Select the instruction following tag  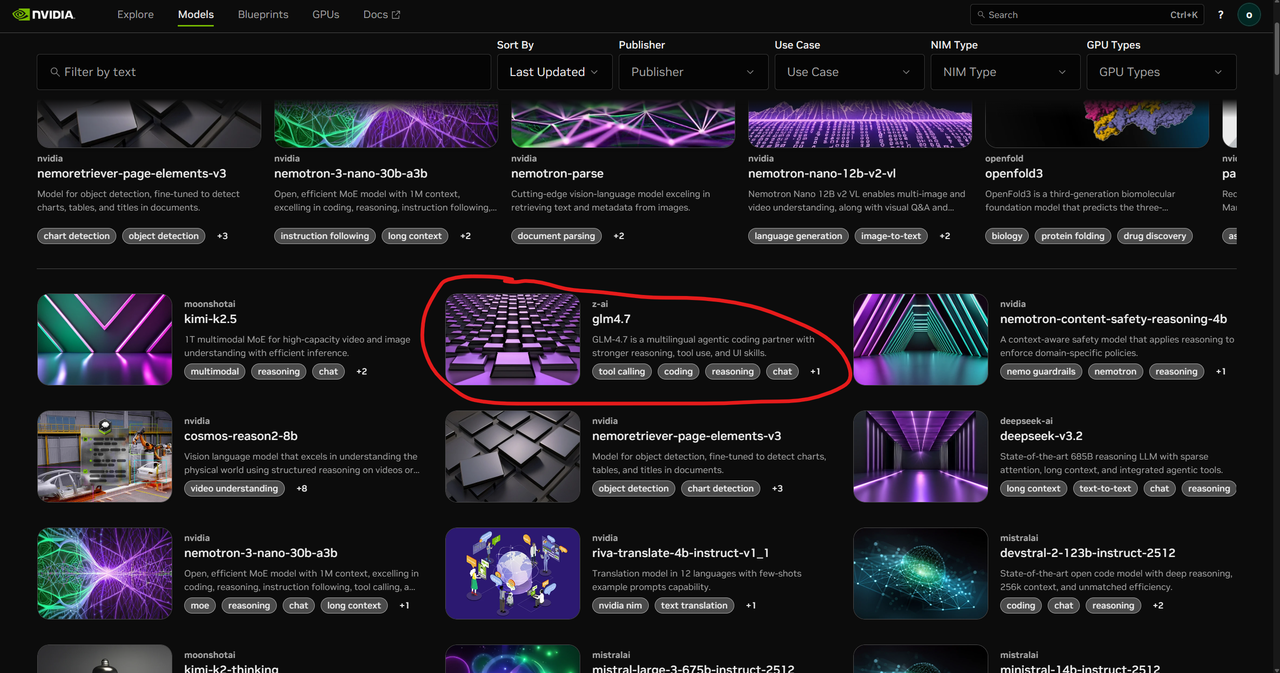point(324,236)
